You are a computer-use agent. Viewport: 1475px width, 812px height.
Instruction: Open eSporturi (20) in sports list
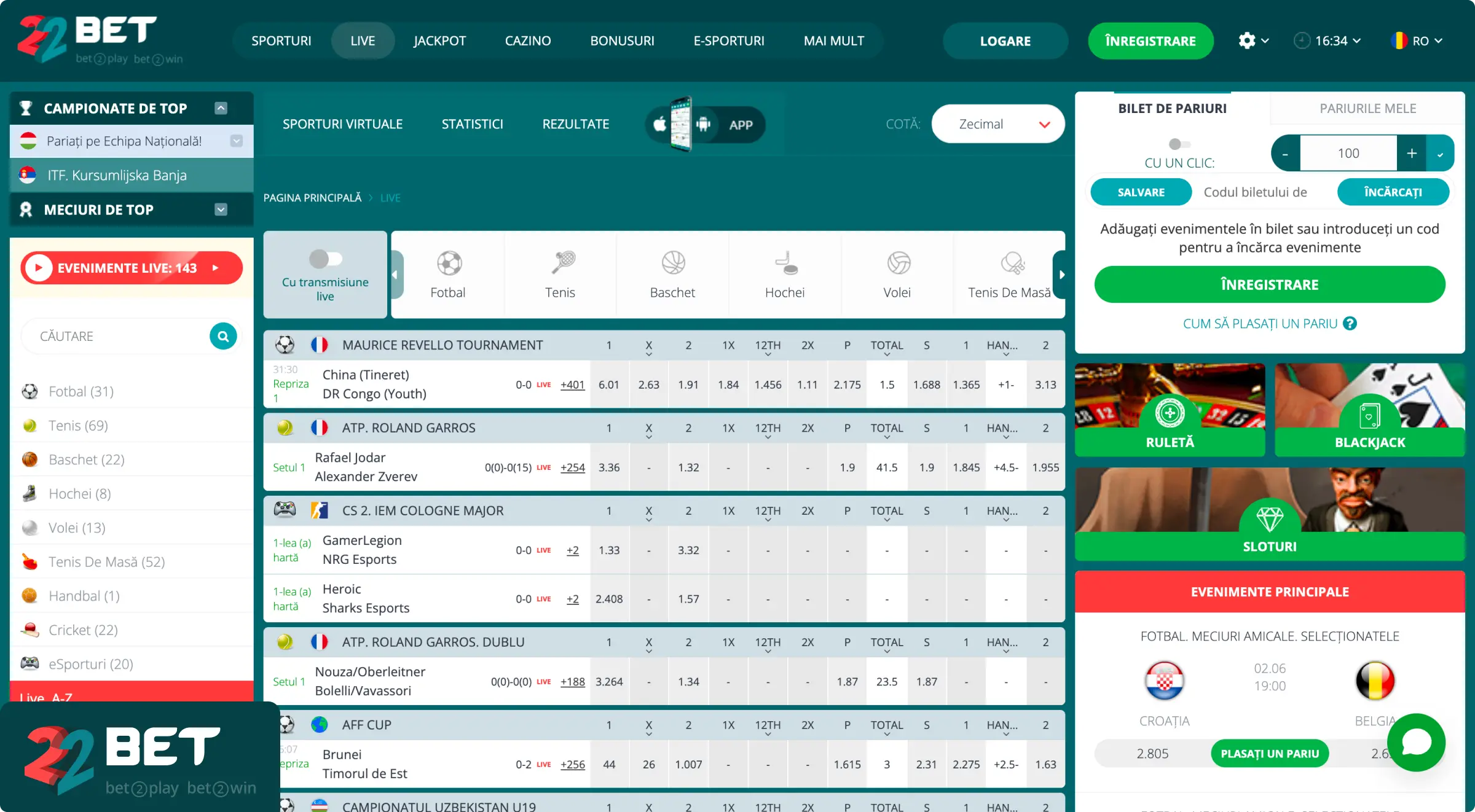(132, 663)
